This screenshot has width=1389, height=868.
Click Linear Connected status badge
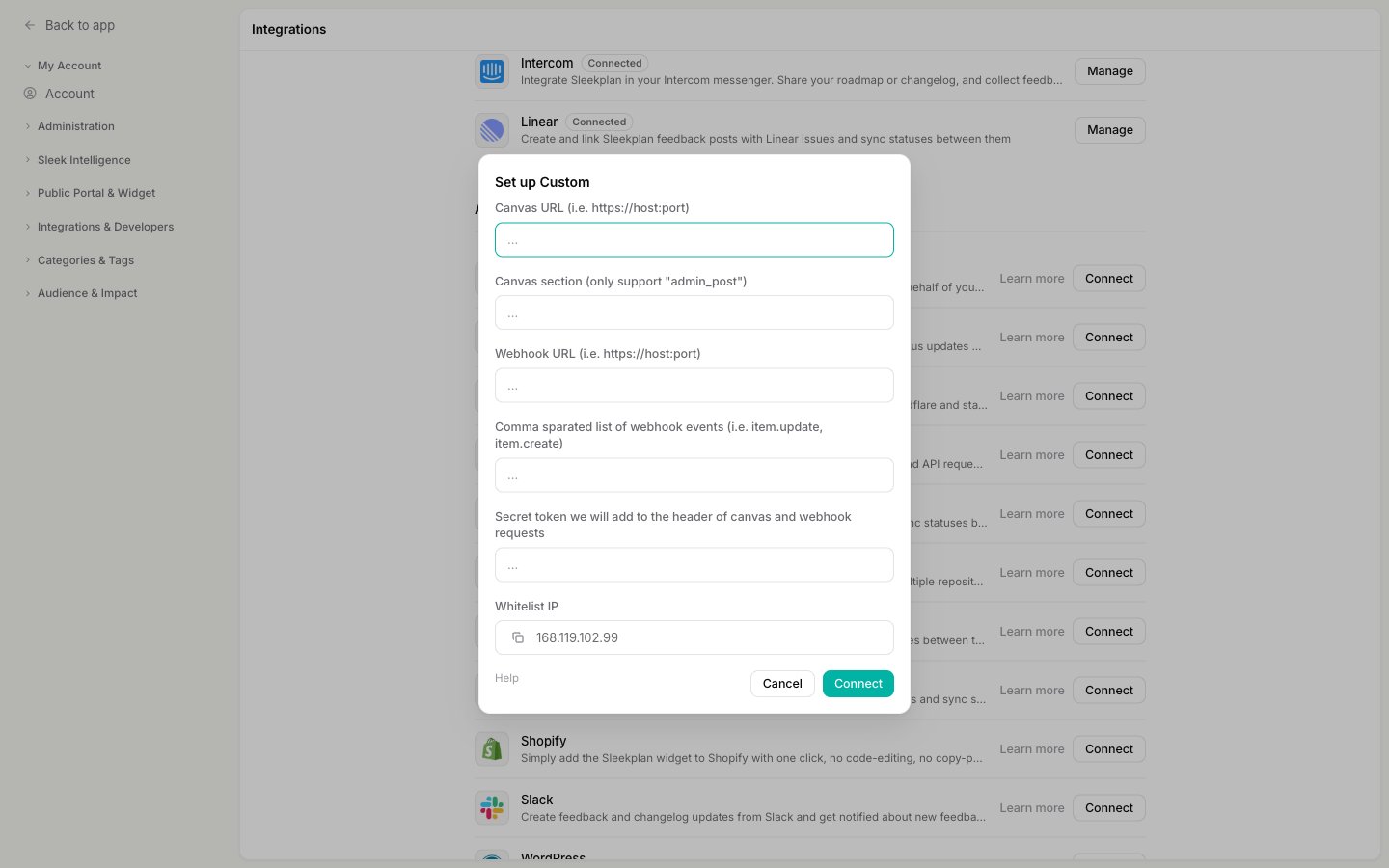click(599, 122)
